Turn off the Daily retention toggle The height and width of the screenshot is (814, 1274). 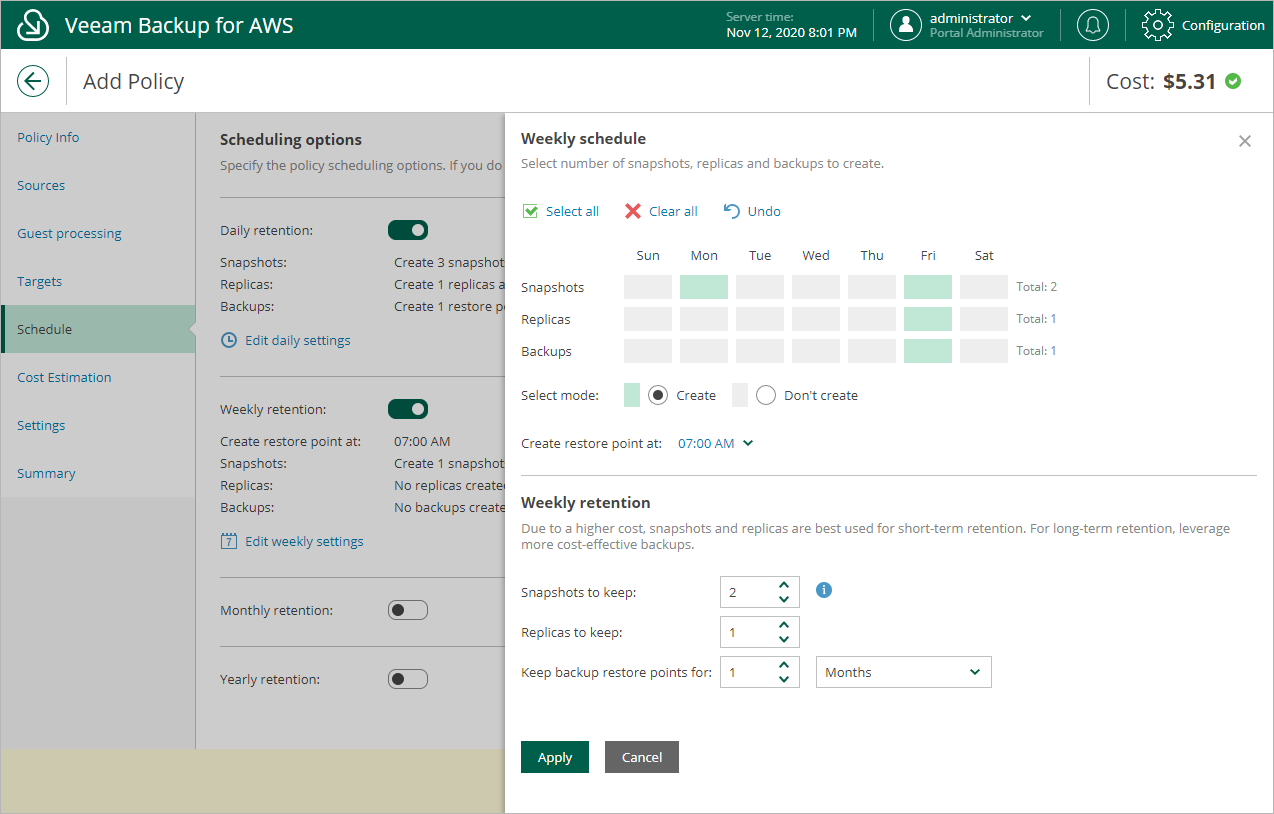(x=408, y=230)
